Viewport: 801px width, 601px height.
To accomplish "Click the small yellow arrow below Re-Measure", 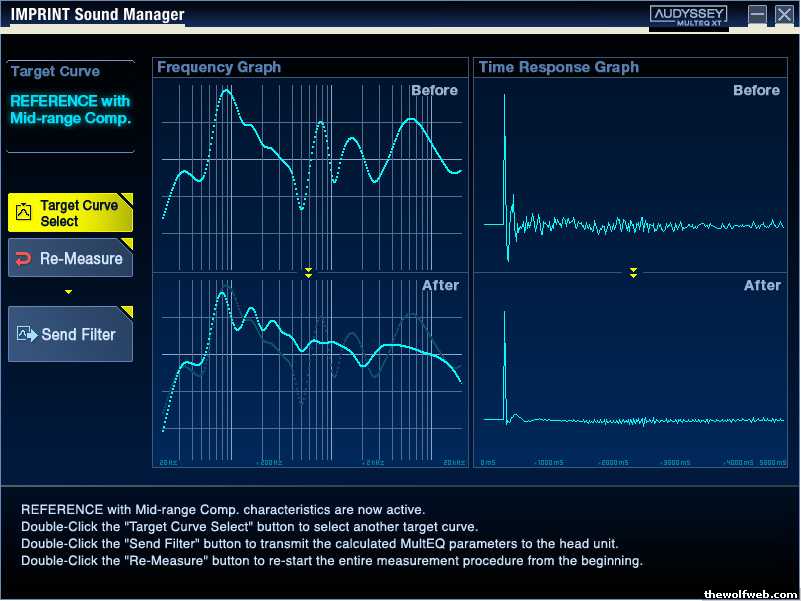I will pos(68,292).
